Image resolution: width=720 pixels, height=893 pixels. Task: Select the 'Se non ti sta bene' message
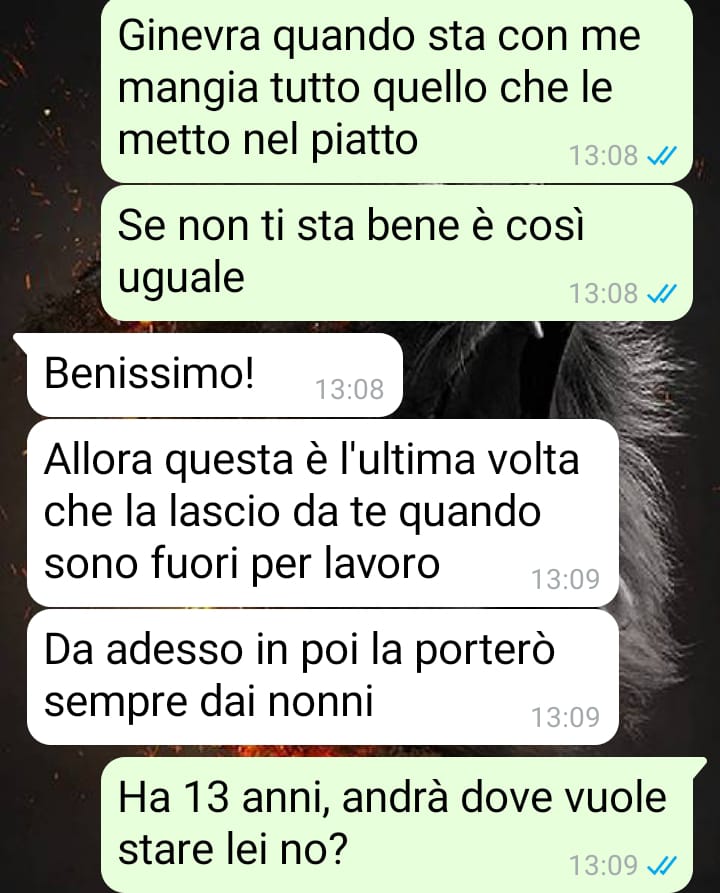tap(396, 252)
